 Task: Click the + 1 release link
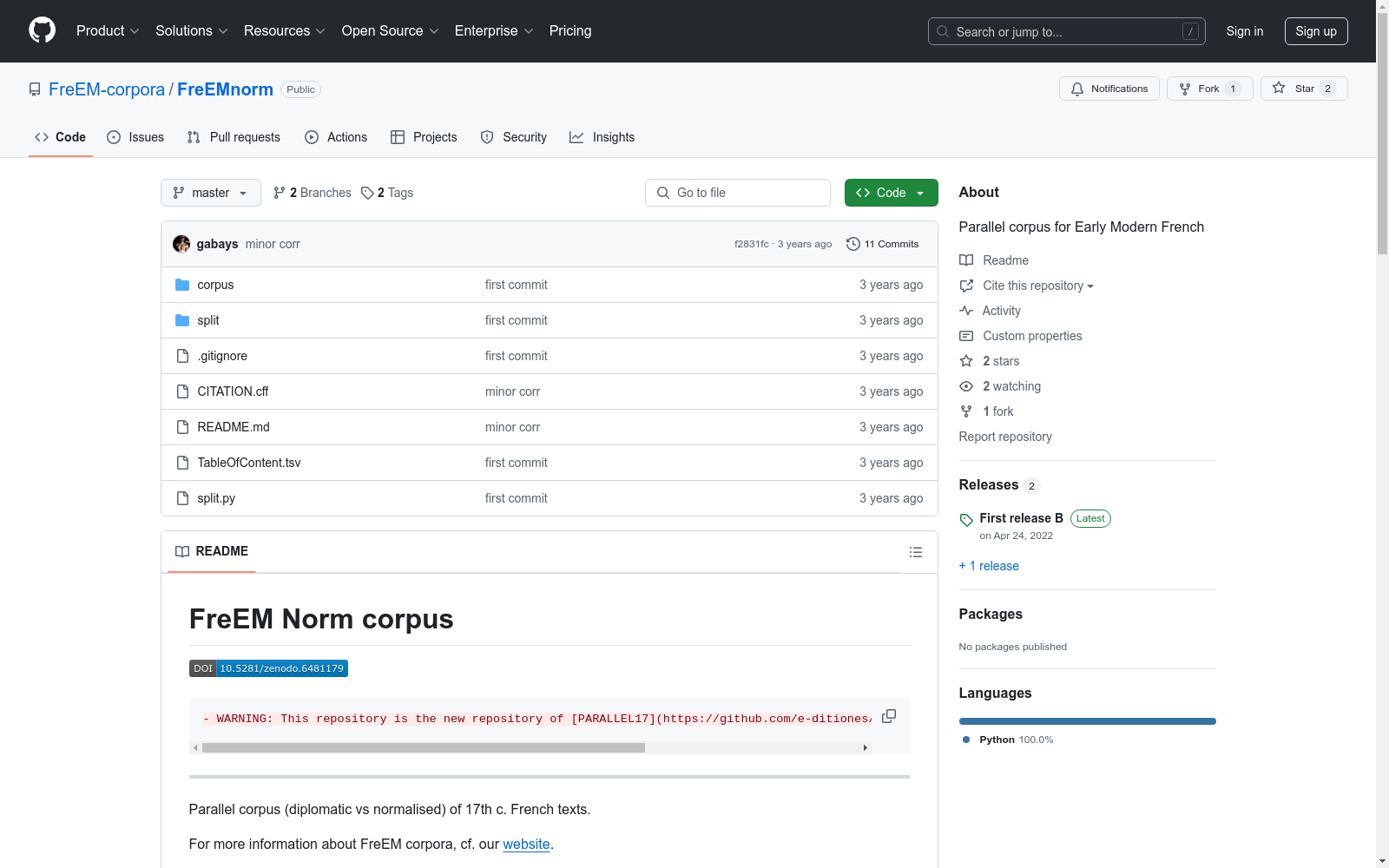989,566
